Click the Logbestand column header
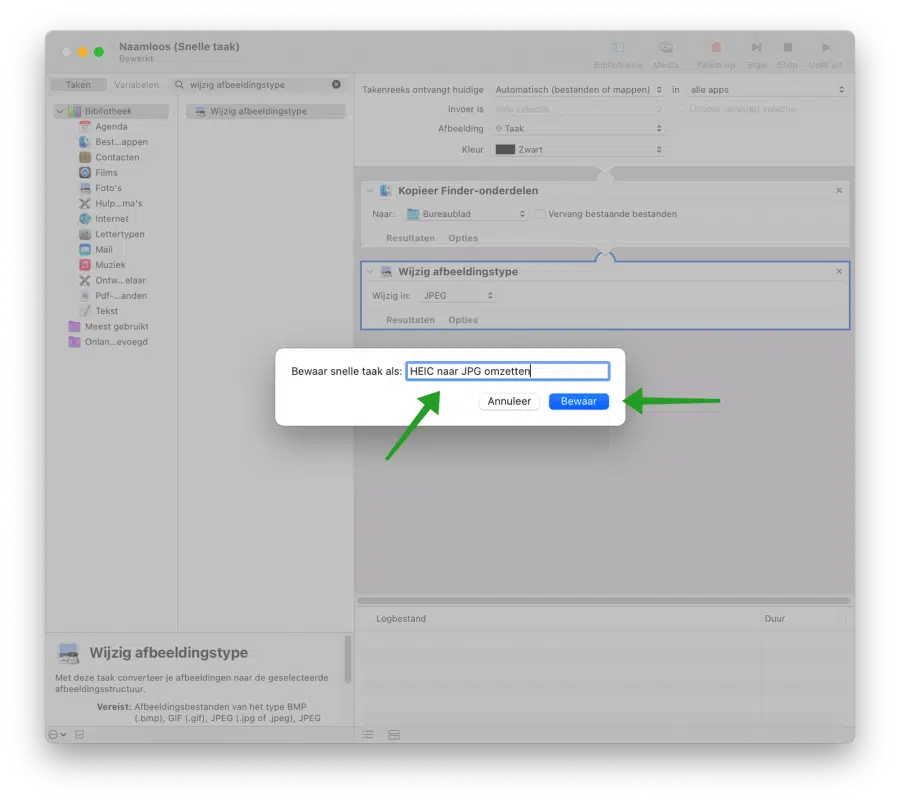This screenshot has width=900, height=803. [x=401, y=619]
